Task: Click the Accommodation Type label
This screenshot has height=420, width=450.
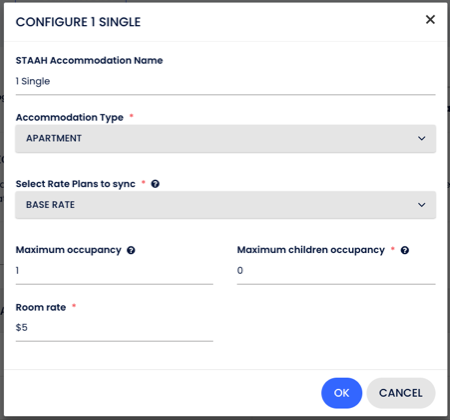Action: (x=70, y=117)
